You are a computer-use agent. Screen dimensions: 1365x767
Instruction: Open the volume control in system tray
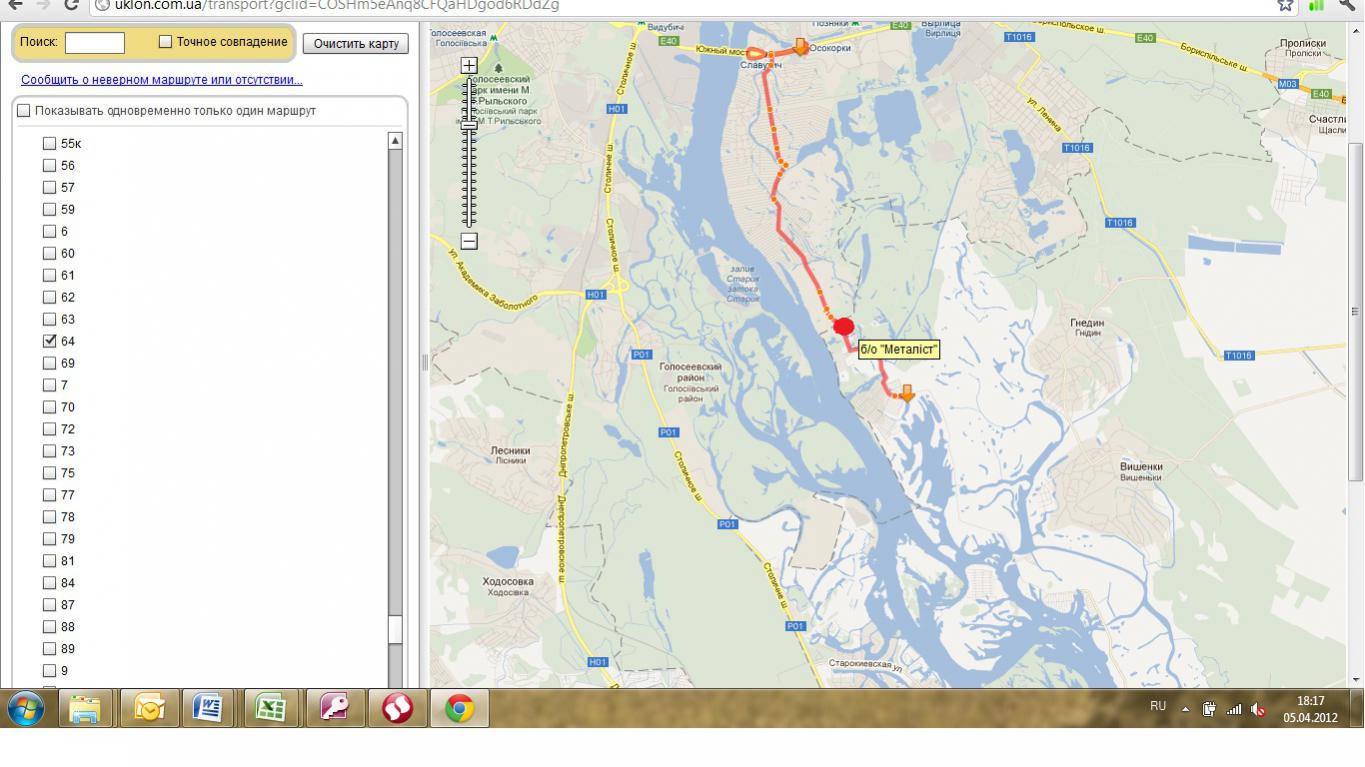pos(1258,709)
